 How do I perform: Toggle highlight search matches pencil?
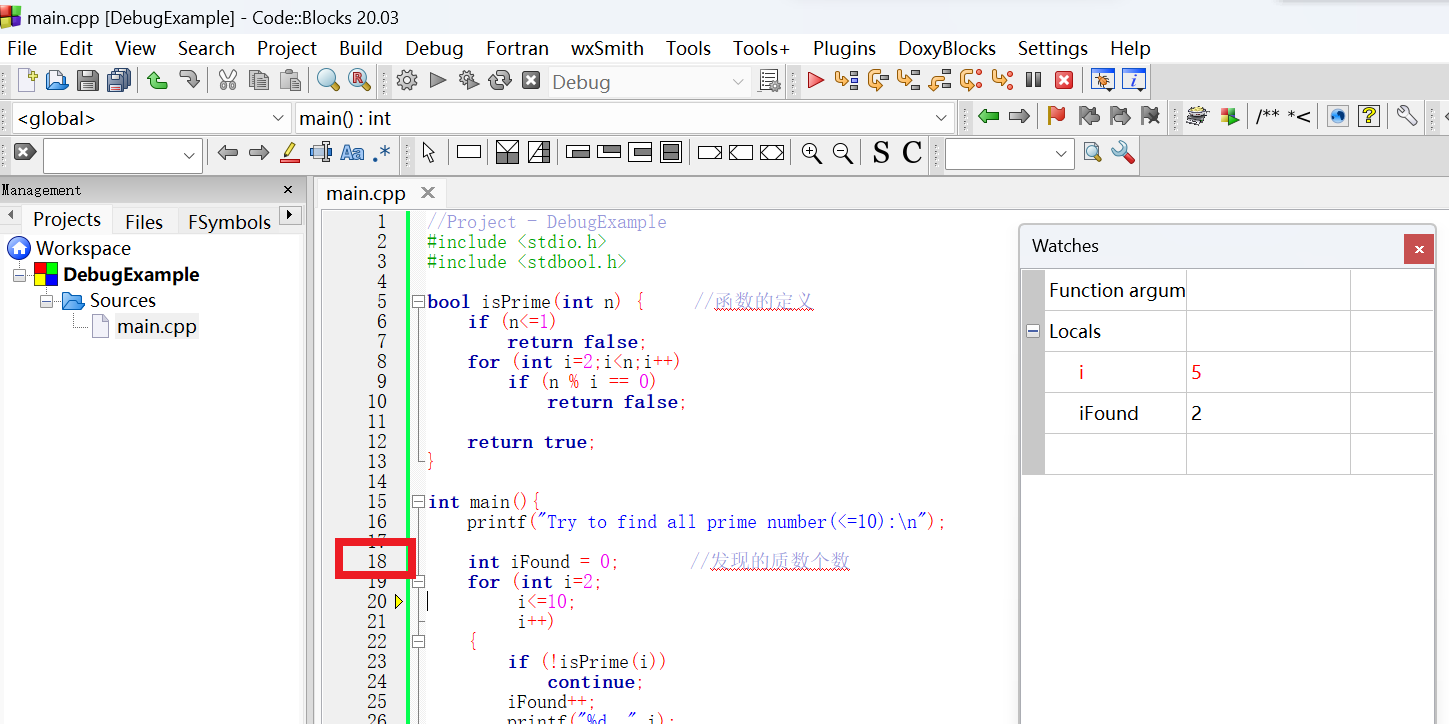click(x=289, y=153)
